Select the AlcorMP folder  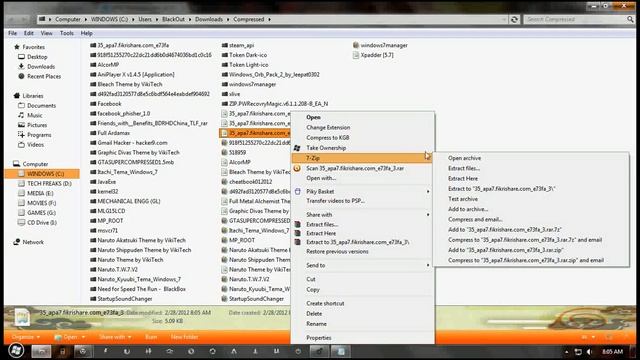pyautogui.click(x=108, y=64)
